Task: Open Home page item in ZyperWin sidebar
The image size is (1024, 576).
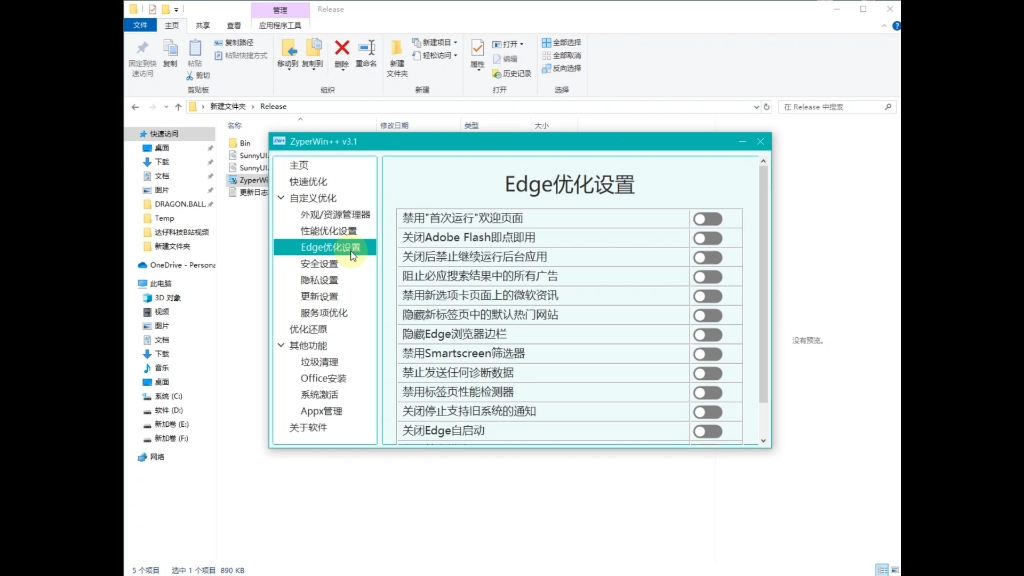Action: pyautogui.click(x=298, y=165)
